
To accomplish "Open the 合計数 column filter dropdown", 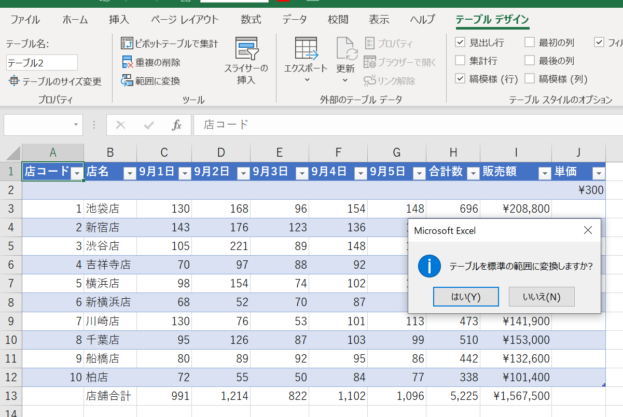I will pos(473,173).
